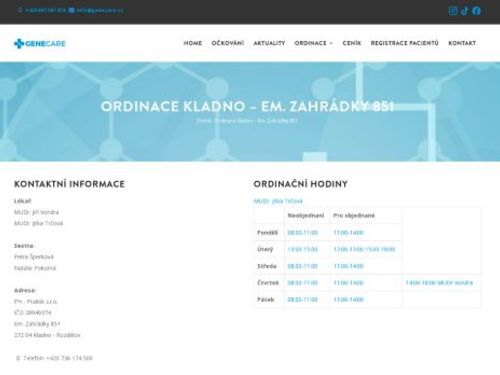Screen dimensions: 500x375
Task: Click the MUDr. Trčová link above table
Action: click(278, 201)
